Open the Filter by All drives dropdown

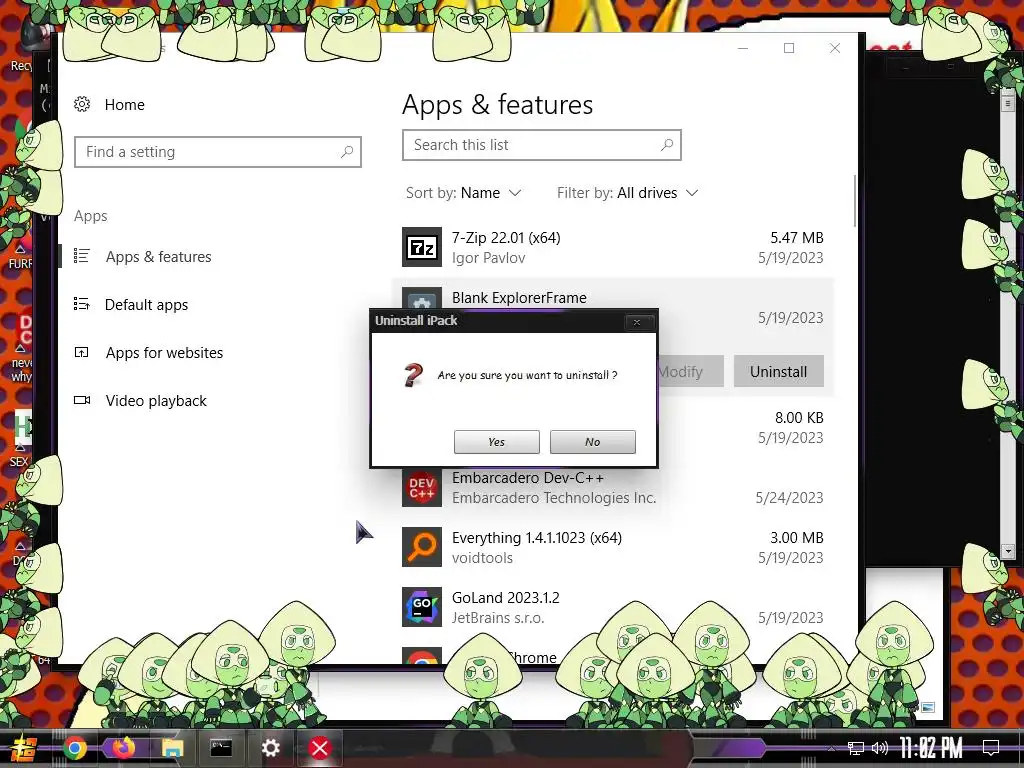pyautogui.click(x=628, y=193)
